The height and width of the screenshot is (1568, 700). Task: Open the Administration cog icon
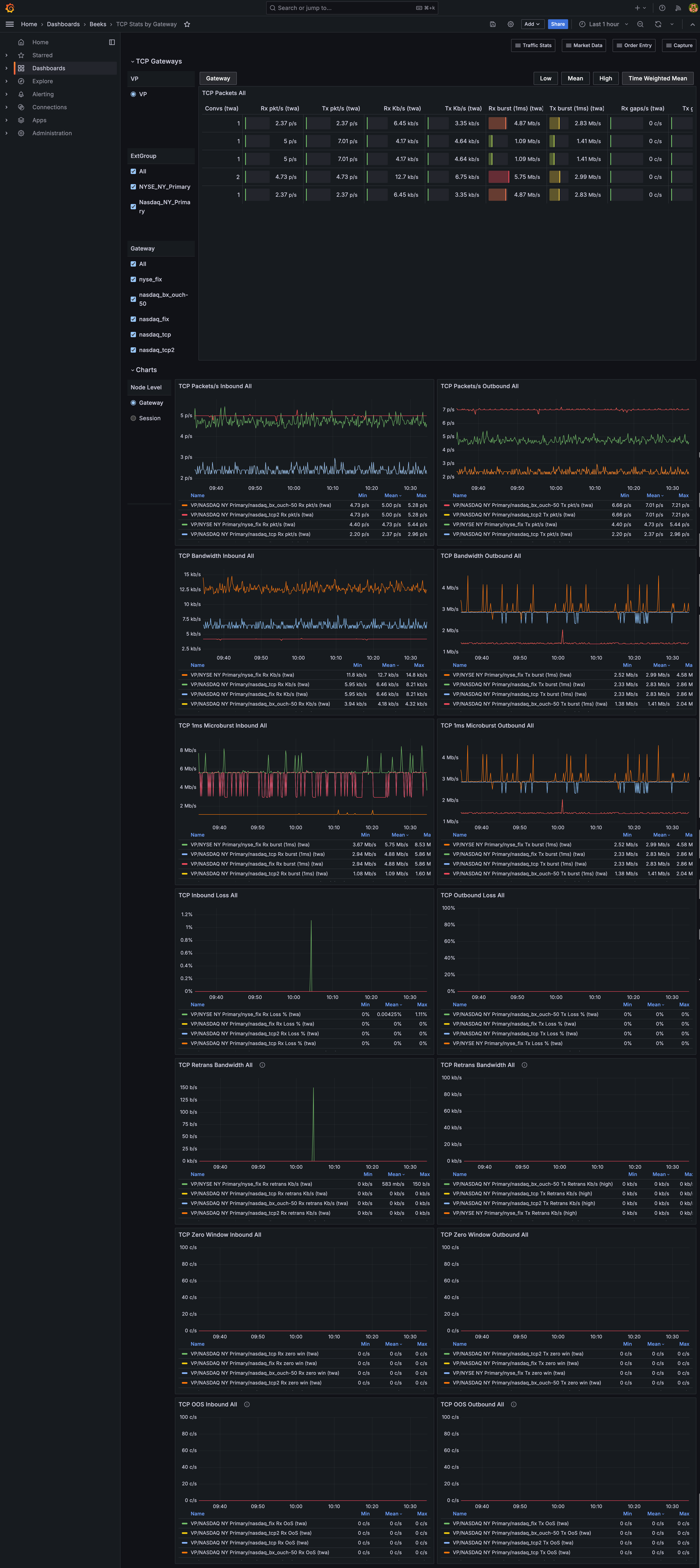pos(21,133)
